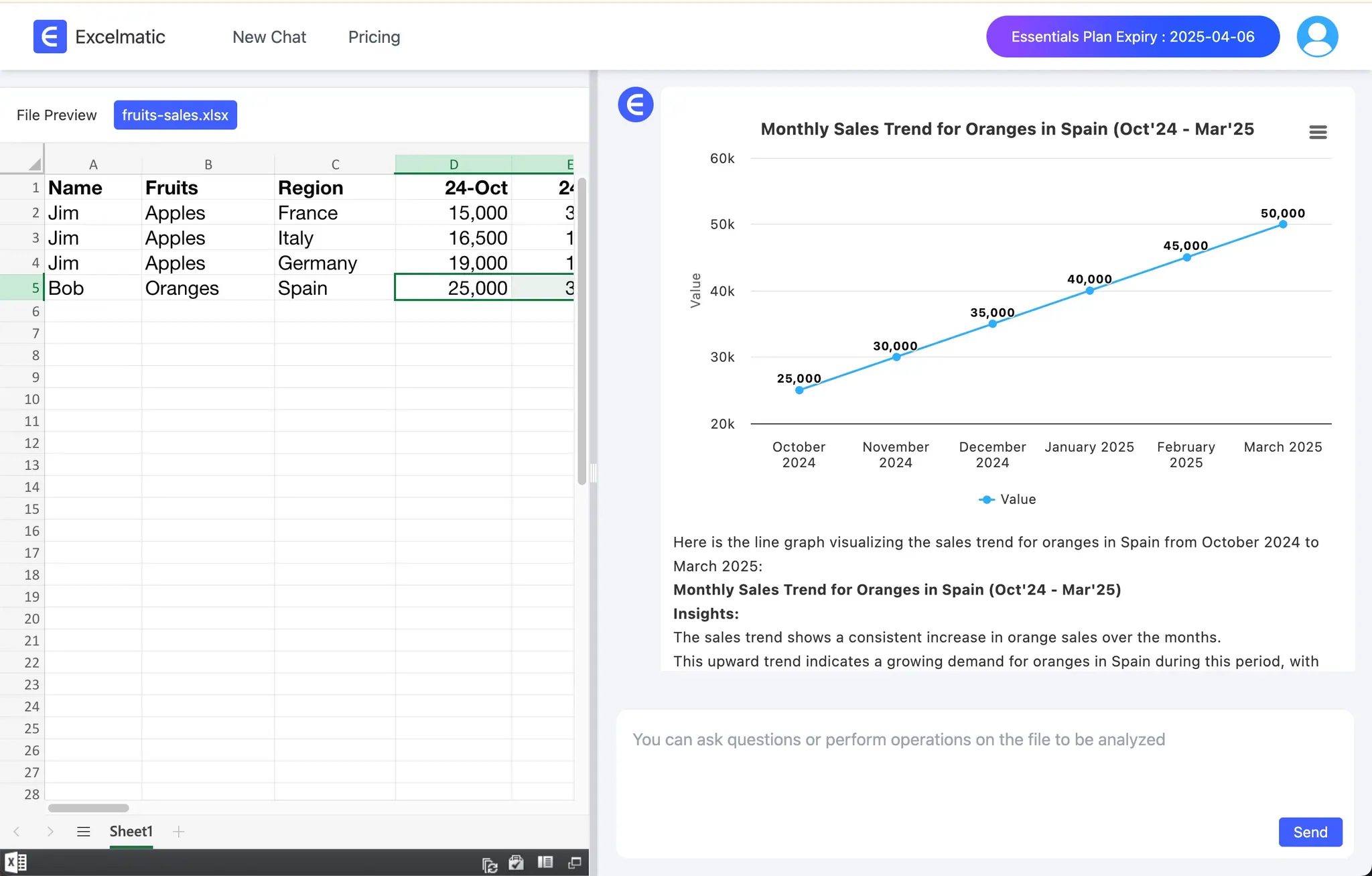Add a new sheet with the plus icon
The height and width of the screenshot is (876, 1372).
[178, 831]
